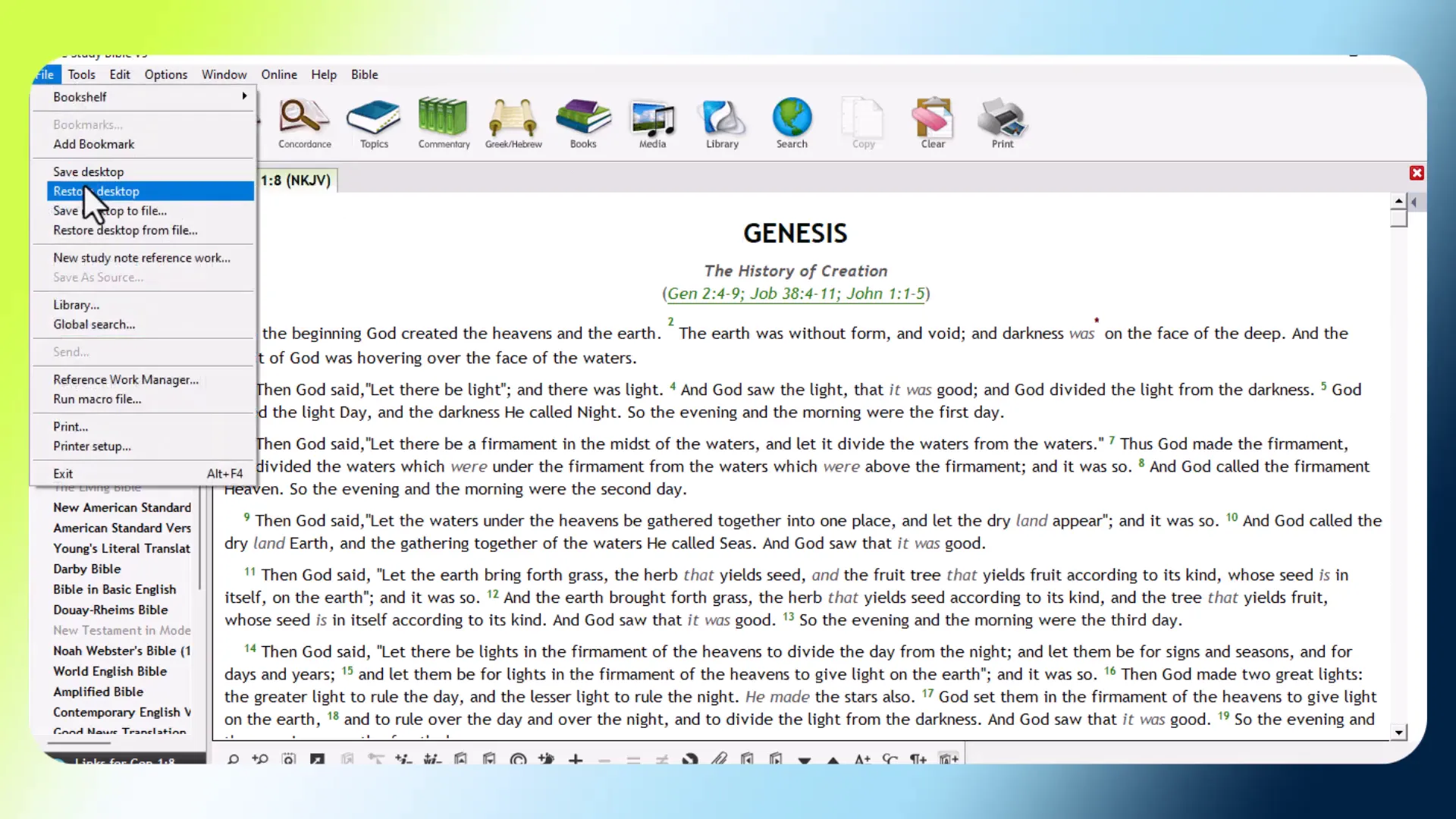Select Douay-Rheims Bible in list
Image resolution: width=1456 pixels, height=819 pixels.
coord(111,610)
